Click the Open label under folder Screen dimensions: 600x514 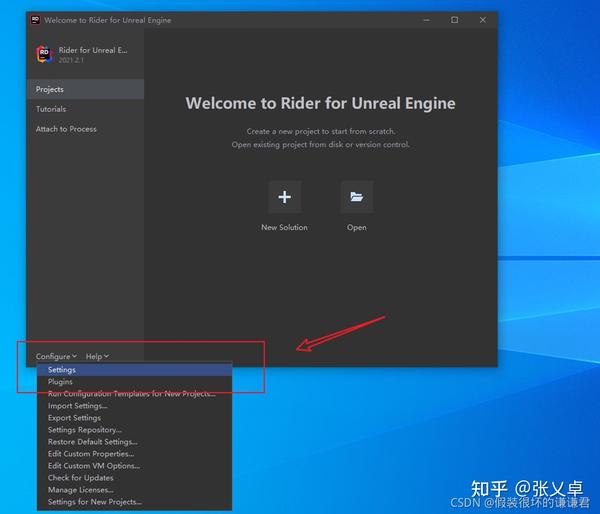click(x=357, y=227)
